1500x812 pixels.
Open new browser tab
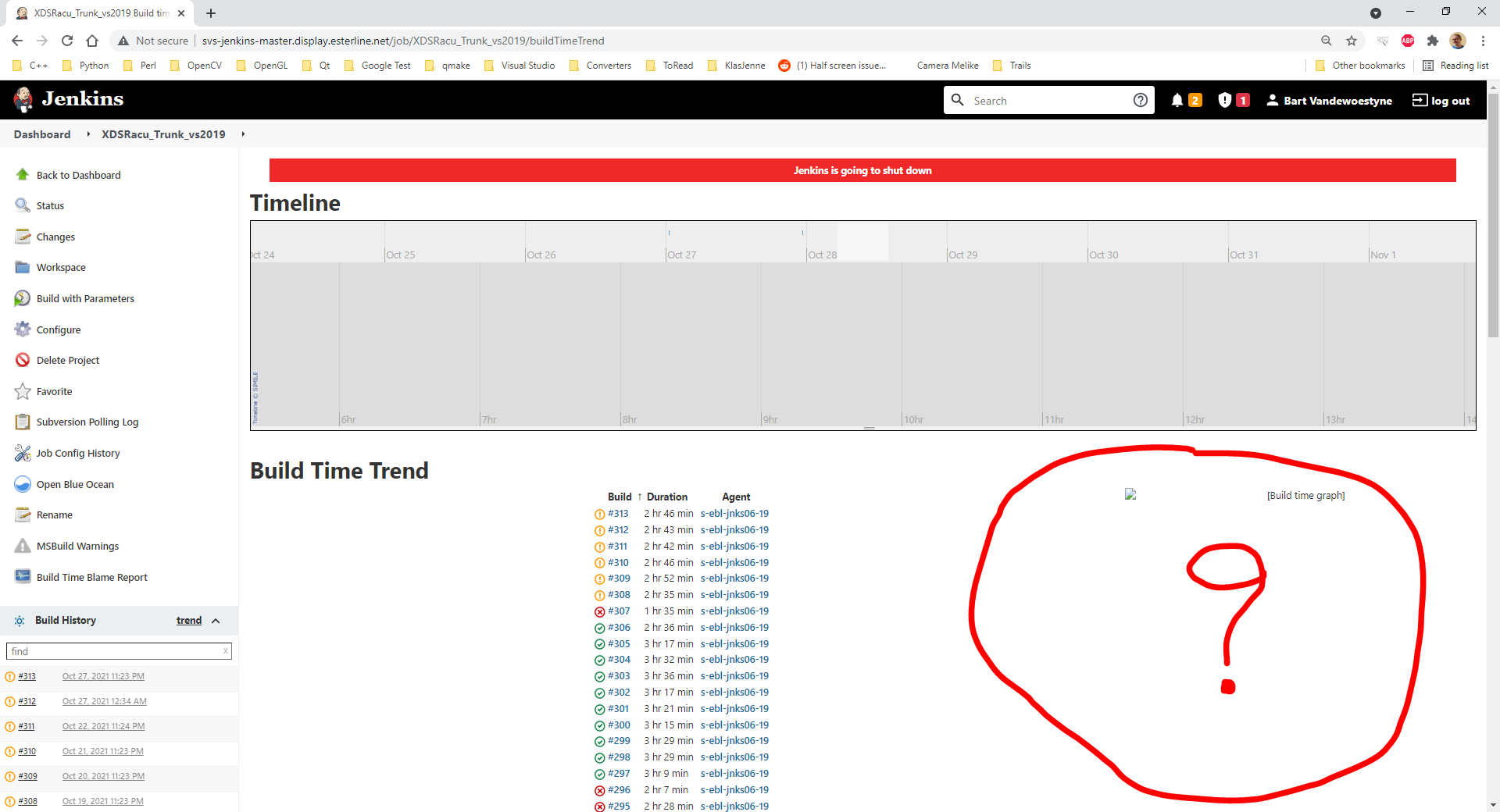click(211, 13)
